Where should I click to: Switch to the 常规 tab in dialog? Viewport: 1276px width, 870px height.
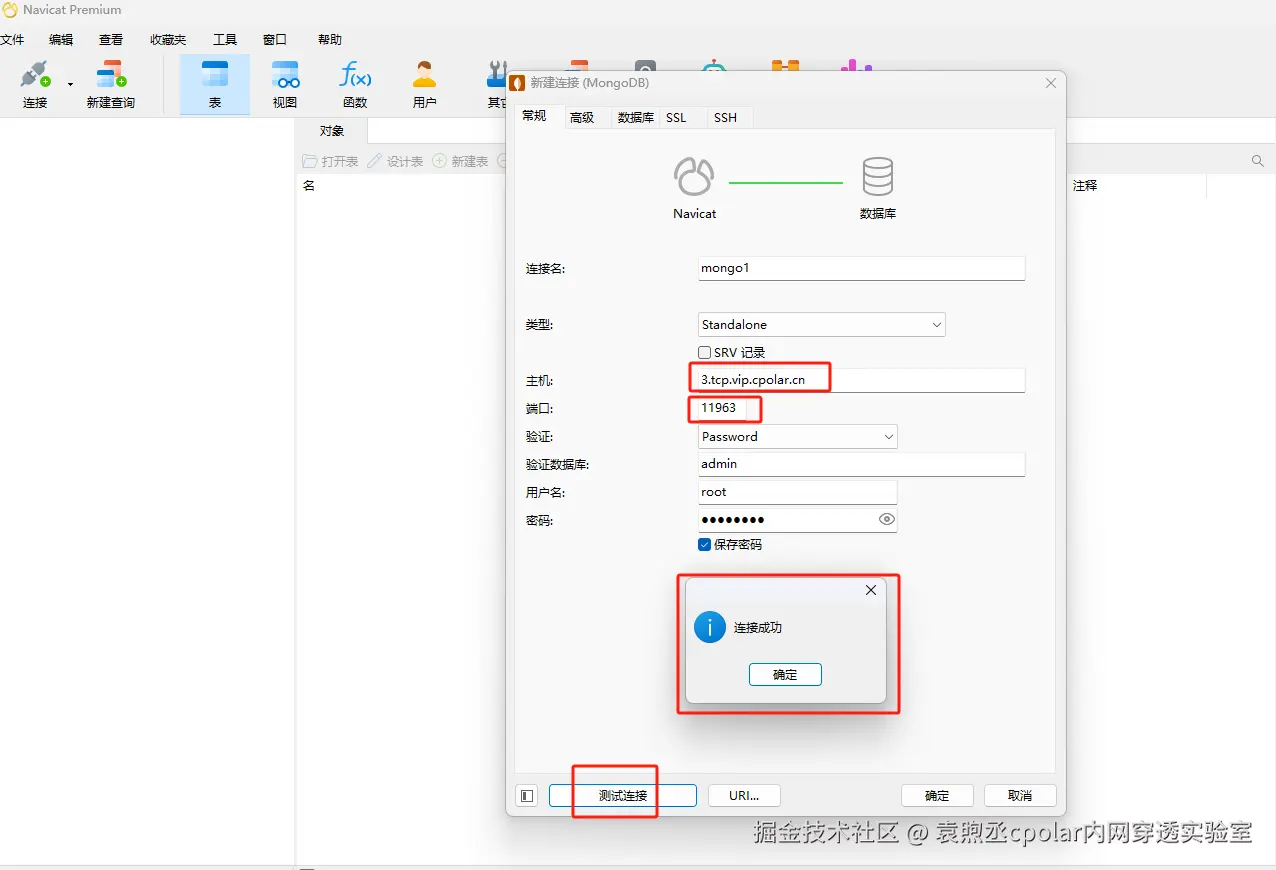tap(535, 116)
